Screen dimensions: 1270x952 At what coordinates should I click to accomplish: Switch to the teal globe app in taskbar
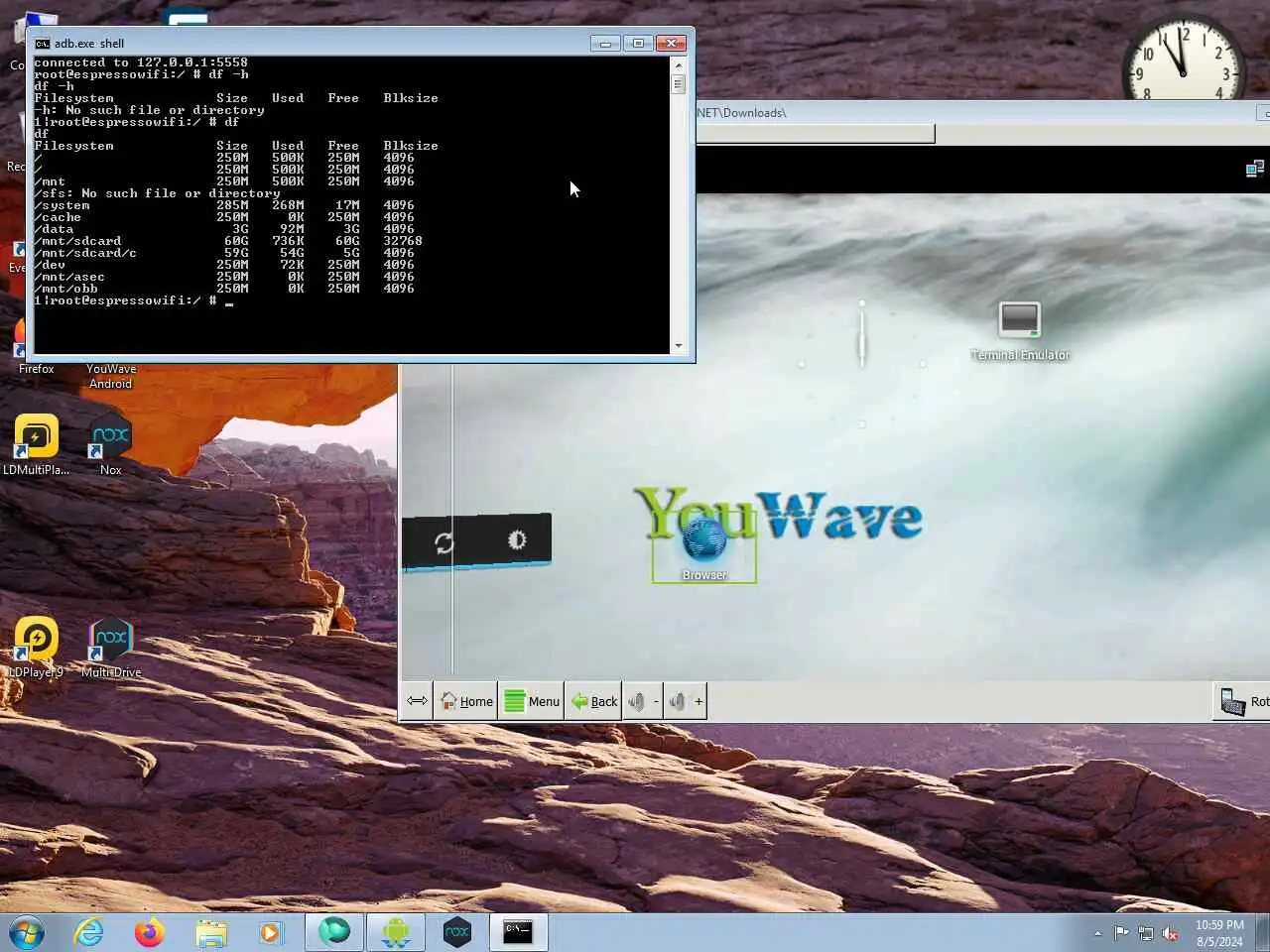tap(334, 932)
